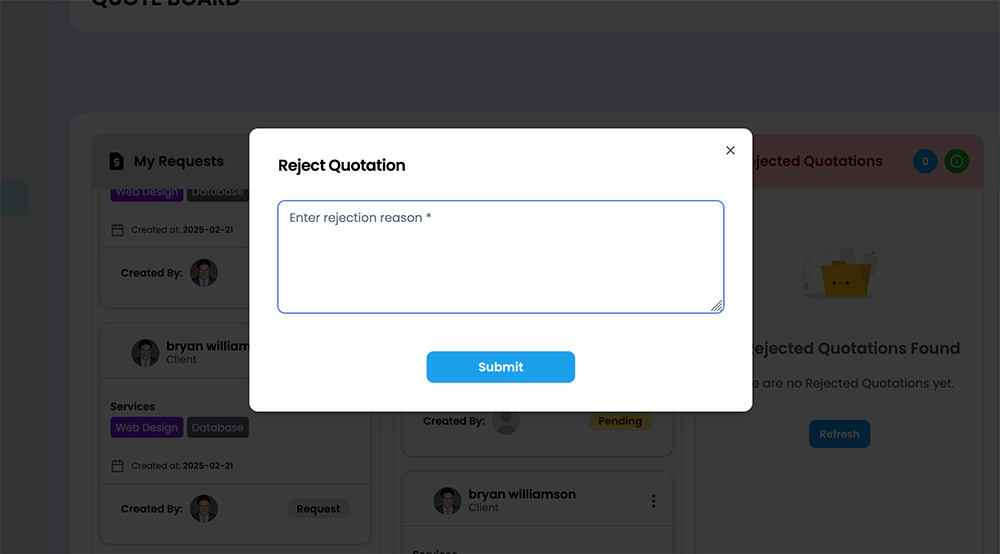
Task: Click the rejection reason text area
Action: coord(501,257)
